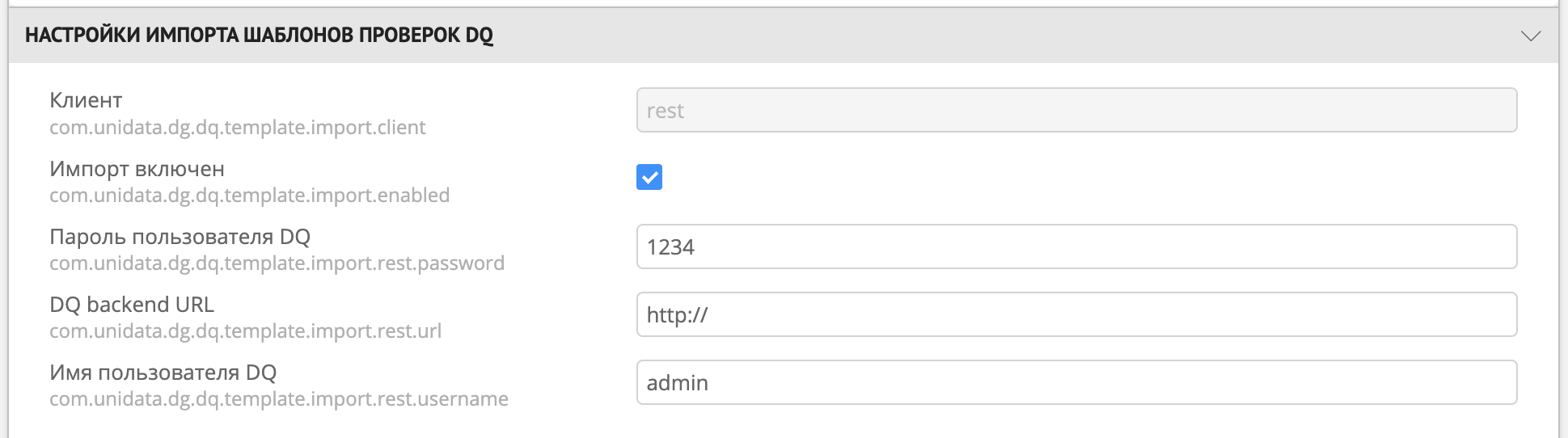Focus the Пароль пользователя DQ input

1076,246
